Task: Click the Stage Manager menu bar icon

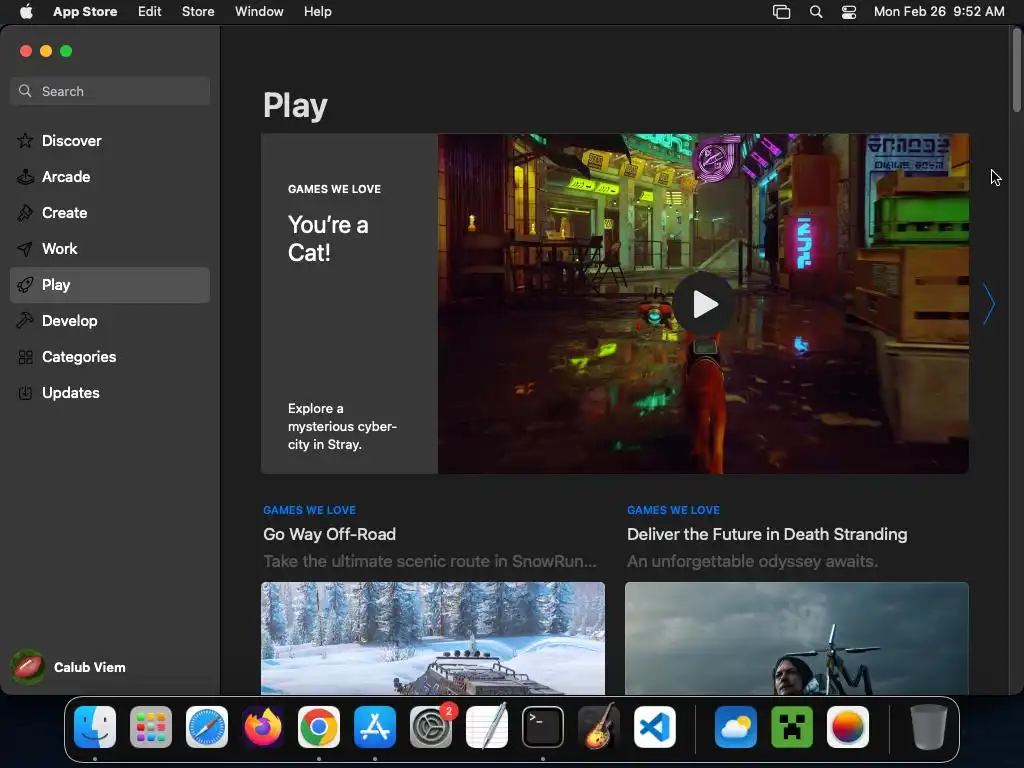Action: click(781, 12)
